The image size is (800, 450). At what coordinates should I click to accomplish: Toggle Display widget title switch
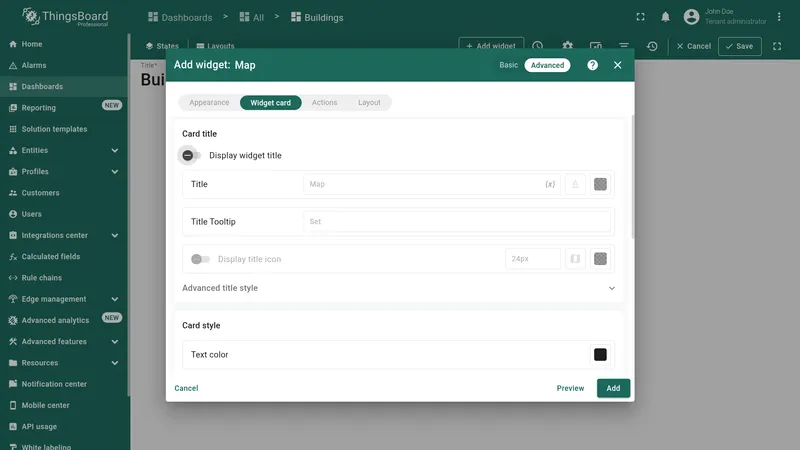coord(190,156)
